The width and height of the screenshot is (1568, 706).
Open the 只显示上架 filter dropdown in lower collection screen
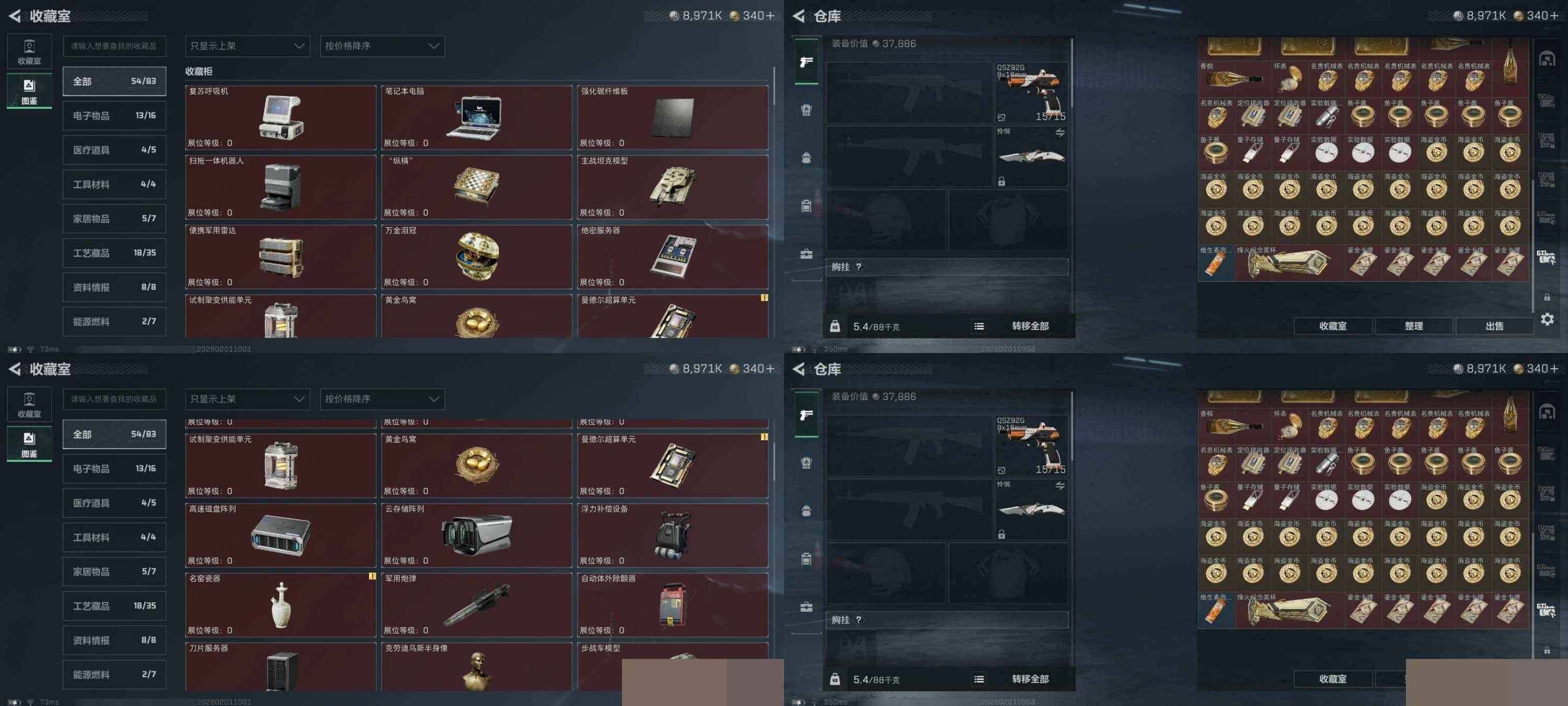click(247, 399)
